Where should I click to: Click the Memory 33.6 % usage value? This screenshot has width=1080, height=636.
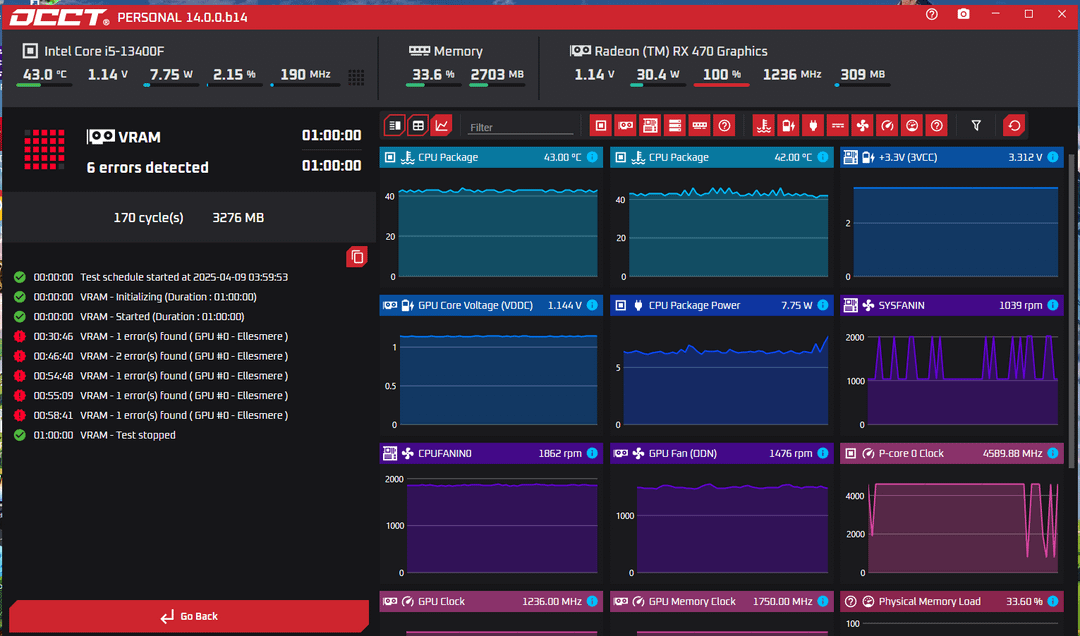[x=433, y=74]
